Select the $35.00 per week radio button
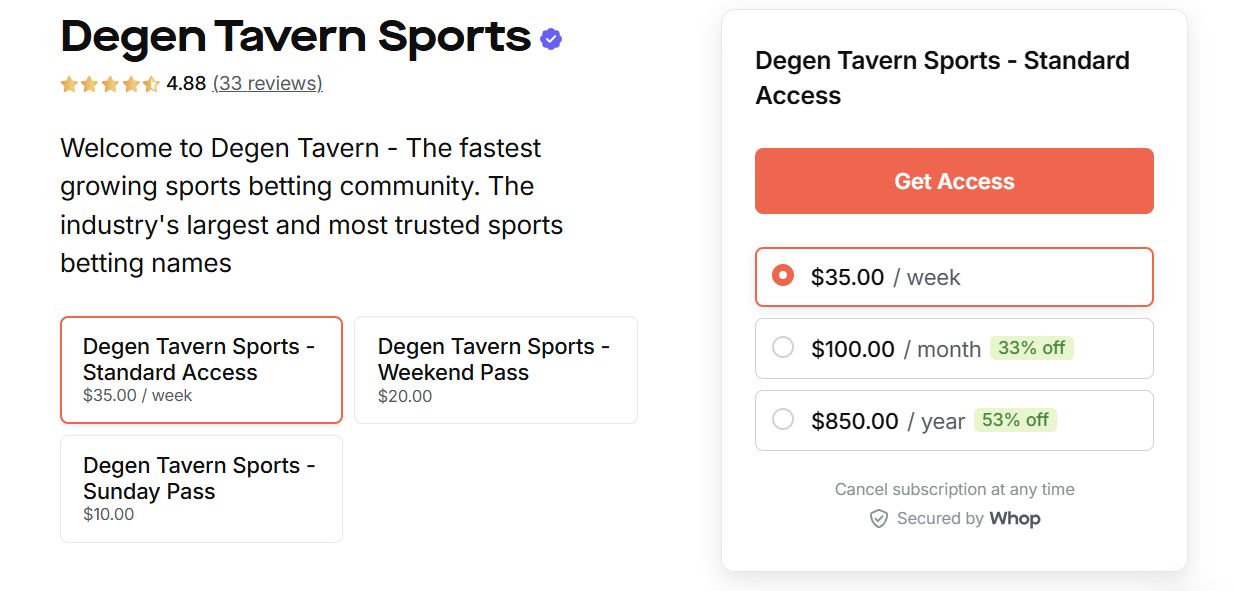This screenshot has height=591, width=1235. pos(784,276)
